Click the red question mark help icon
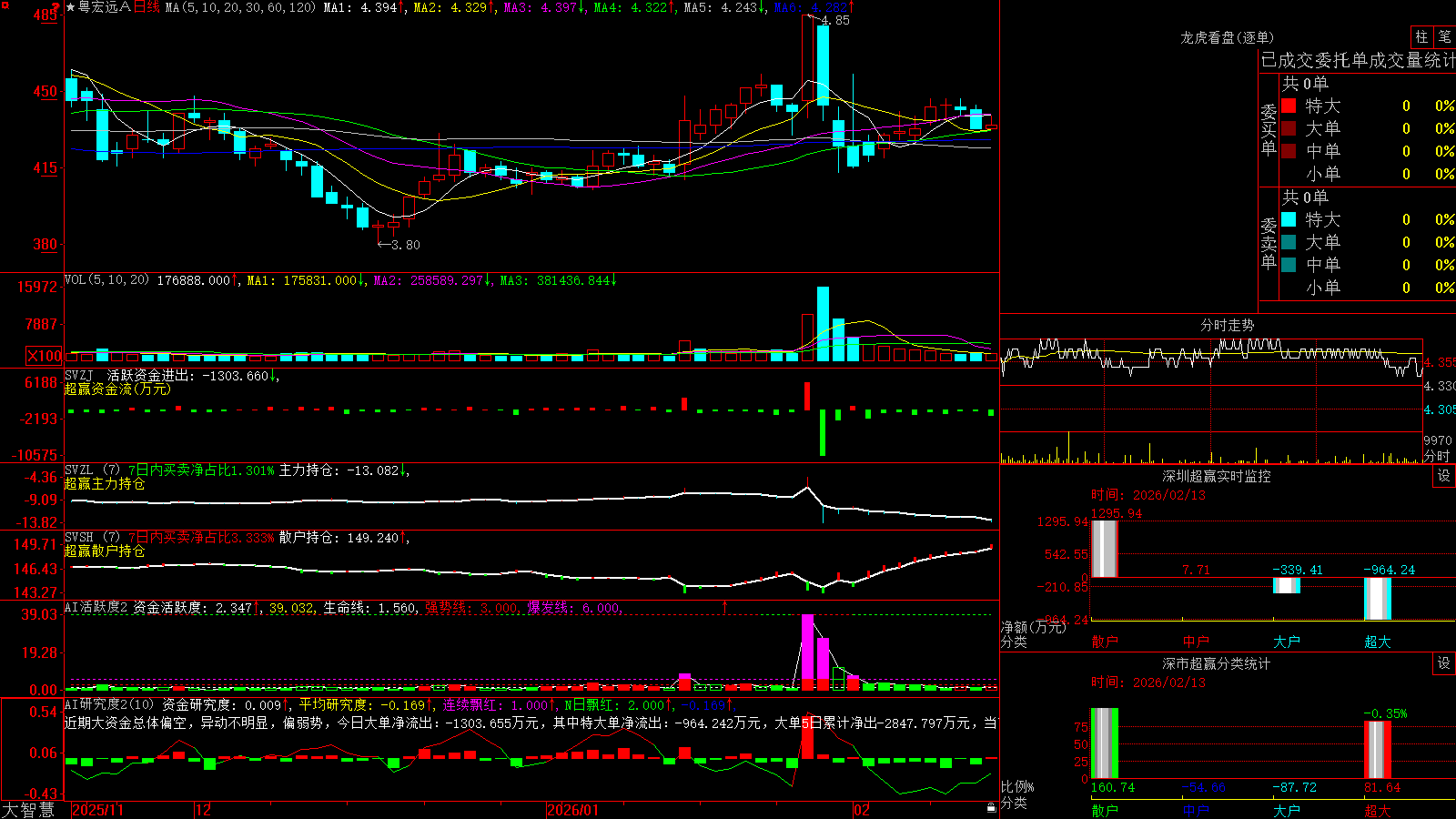Screen dimensions: 1456x819 [56, 7]
